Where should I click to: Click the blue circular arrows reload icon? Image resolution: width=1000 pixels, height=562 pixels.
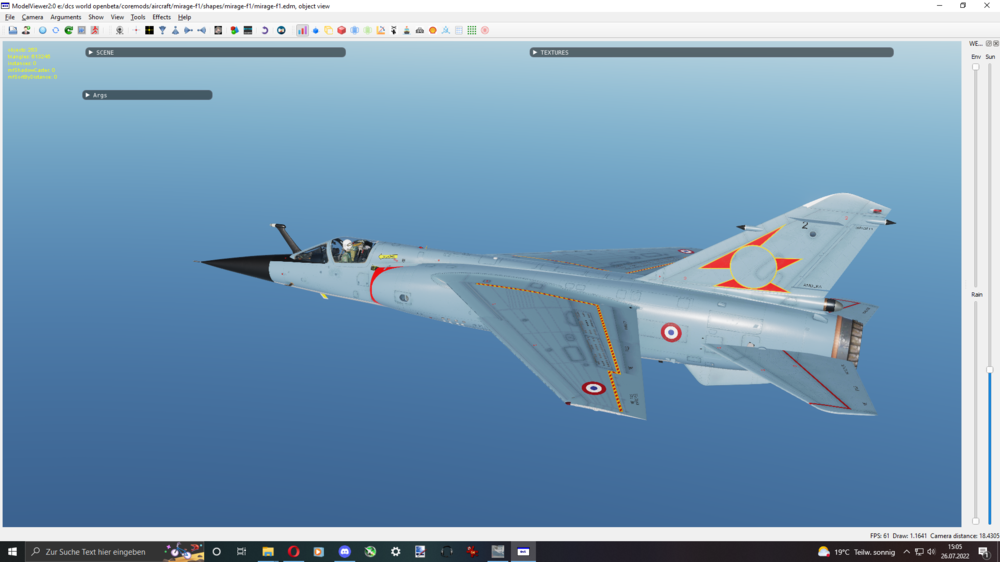(x=55, y=30)
